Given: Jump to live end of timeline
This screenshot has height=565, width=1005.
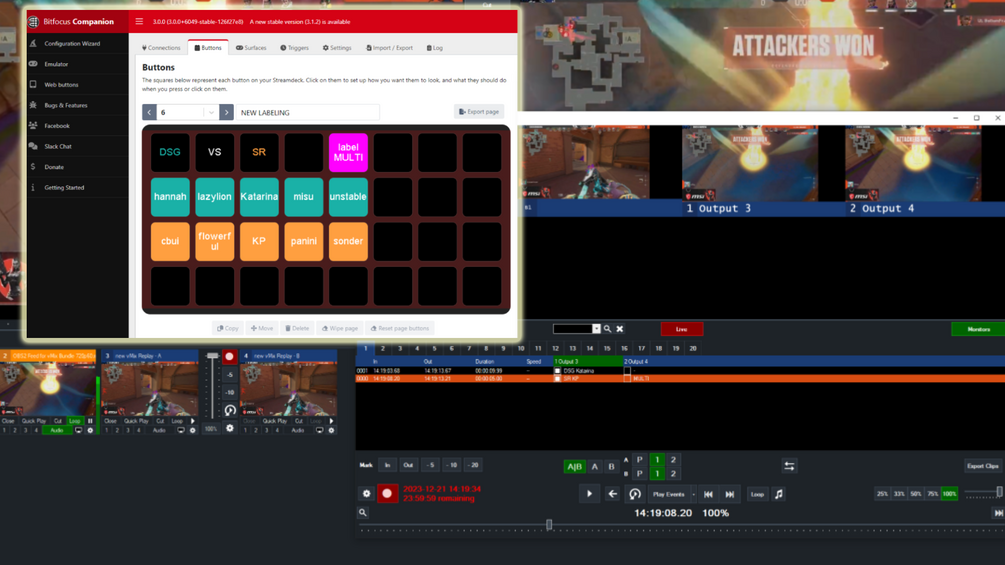Looking at the screenshot, I should point(999,513).
